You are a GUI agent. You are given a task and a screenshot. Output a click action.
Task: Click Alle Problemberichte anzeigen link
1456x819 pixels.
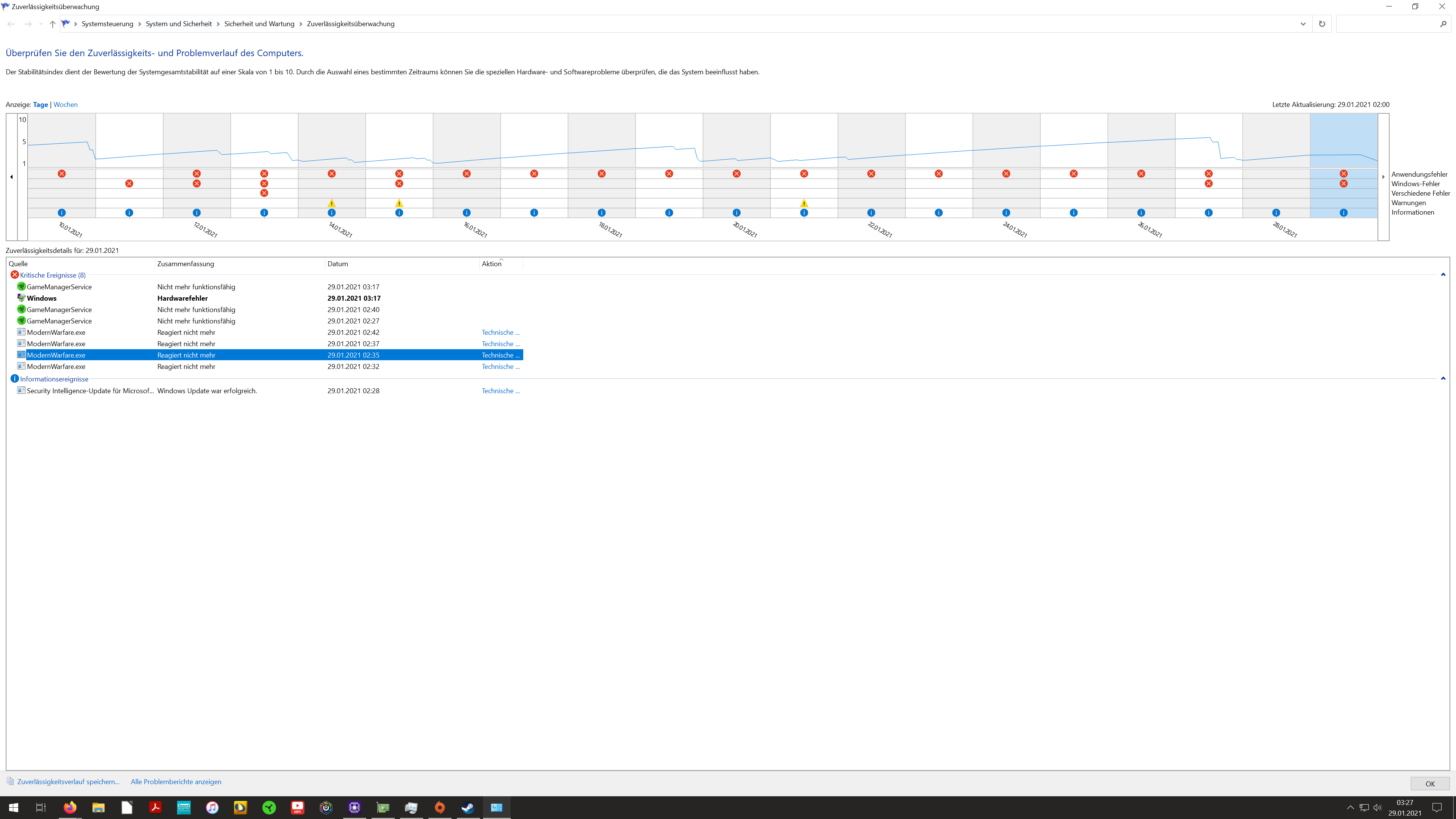tap(176, 782)
